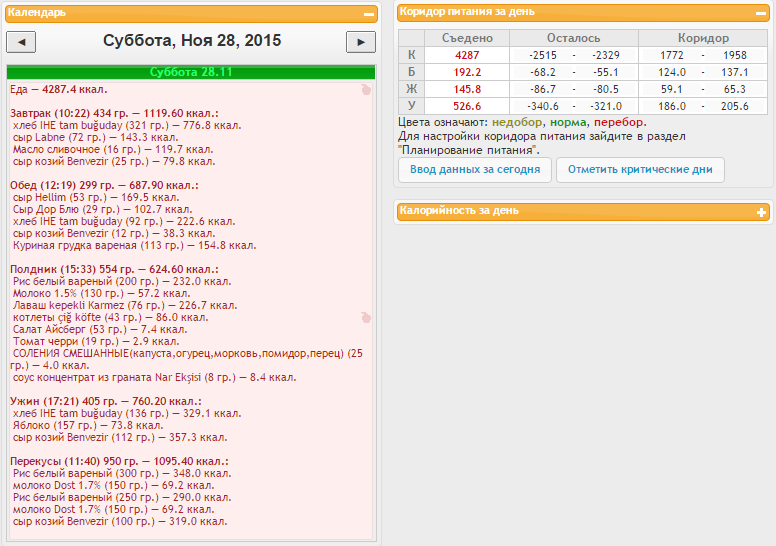
Task: Select the Томат черри (19 гр.) entry
Action: (x=96, y=342)
